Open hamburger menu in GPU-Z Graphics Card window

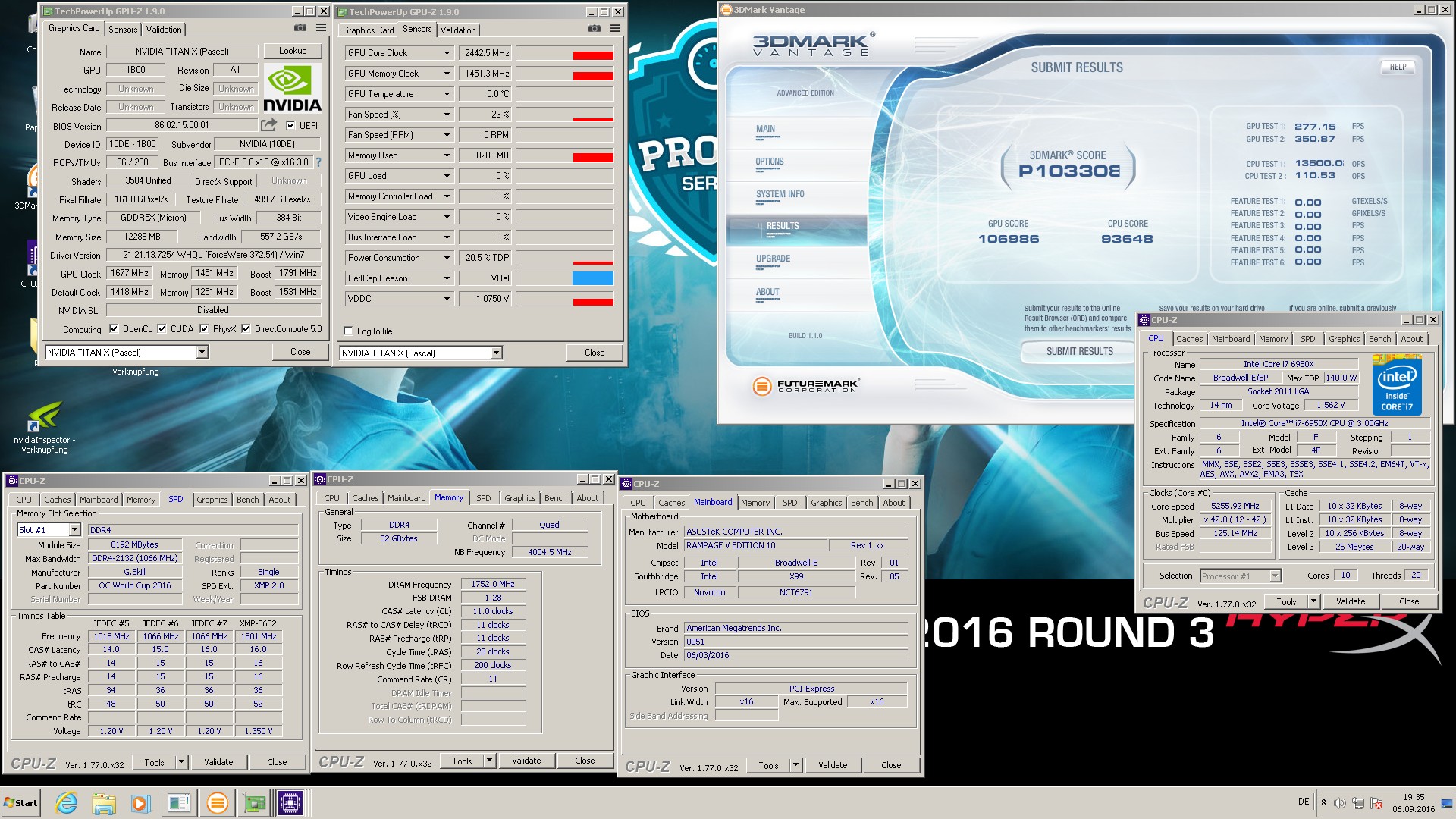[322, 28]
